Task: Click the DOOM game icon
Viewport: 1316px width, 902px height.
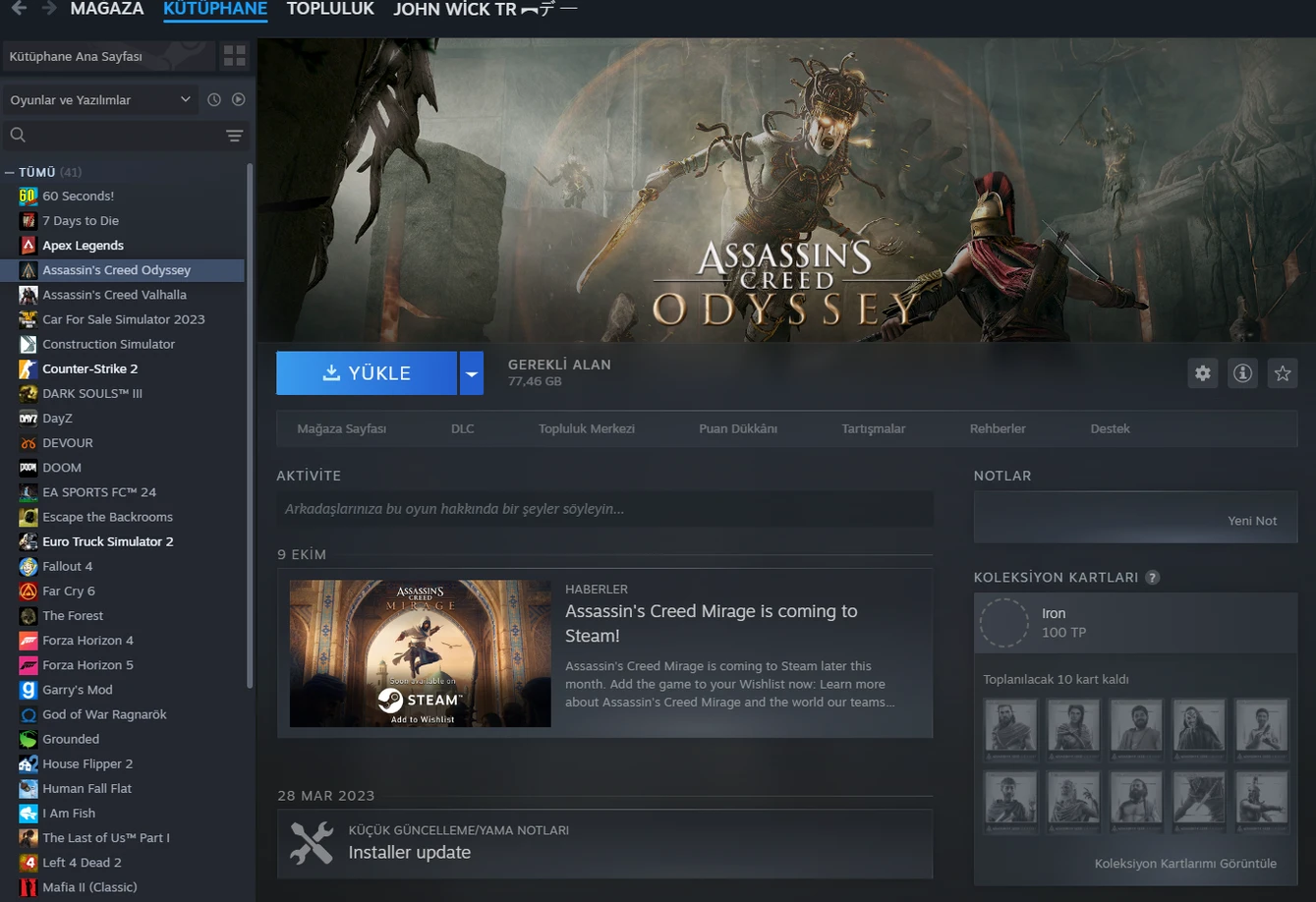Action: click(29, 468)
